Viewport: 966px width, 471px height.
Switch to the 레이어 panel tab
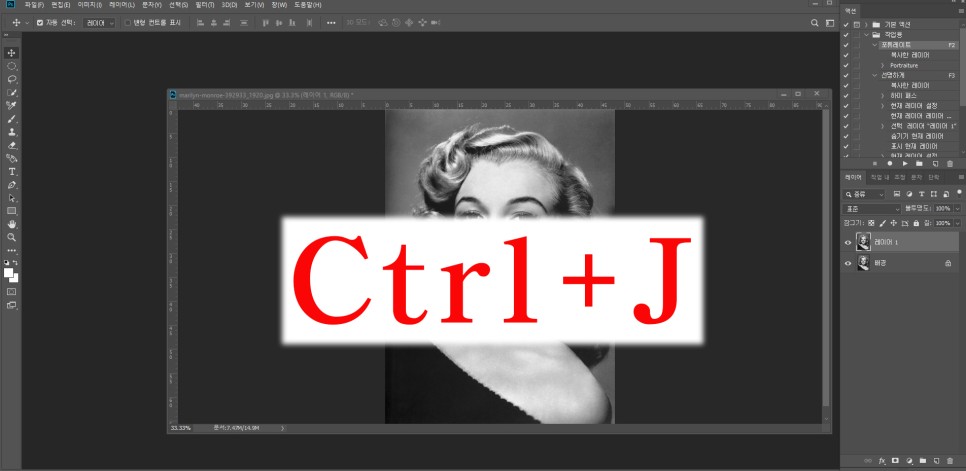point(853,177)
